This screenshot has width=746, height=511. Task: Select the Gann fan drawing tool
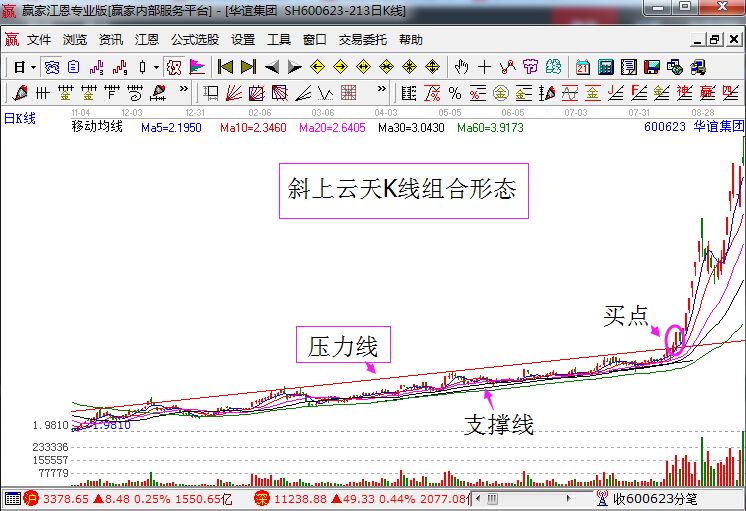(233, 93)
